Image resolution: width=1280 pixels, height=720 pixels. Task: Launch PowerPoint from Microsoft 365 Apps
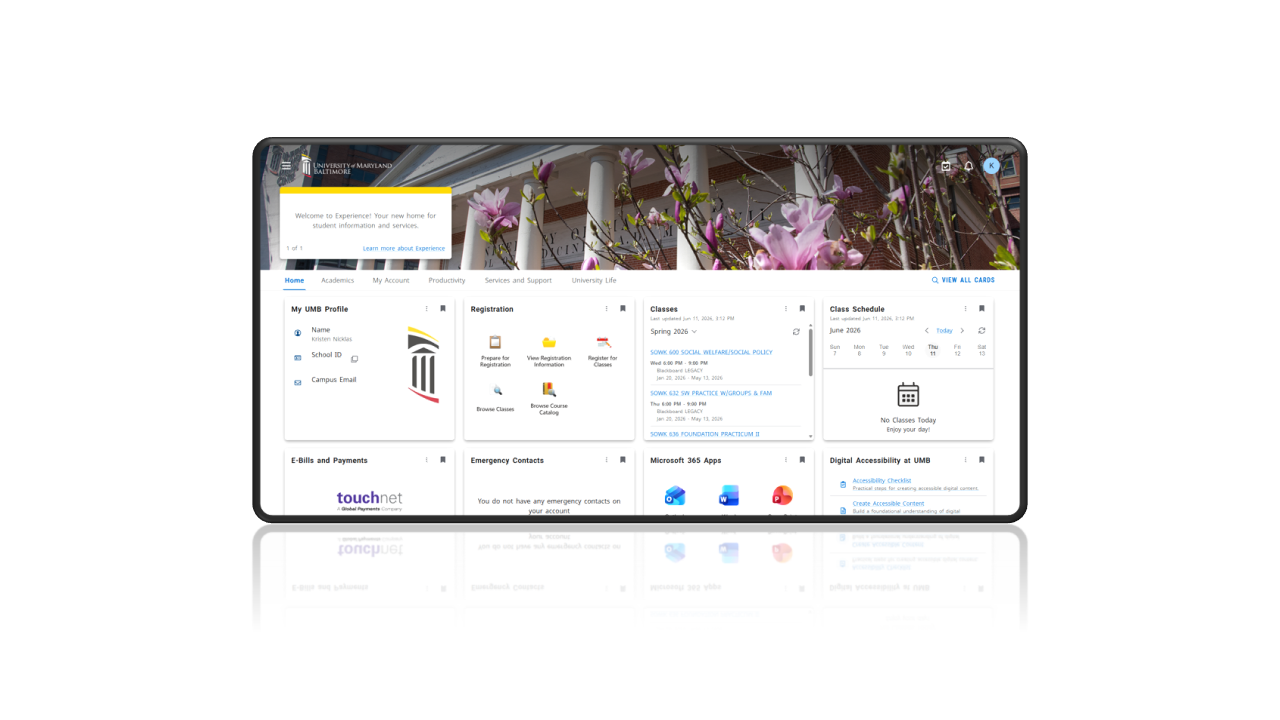(782, 496)
